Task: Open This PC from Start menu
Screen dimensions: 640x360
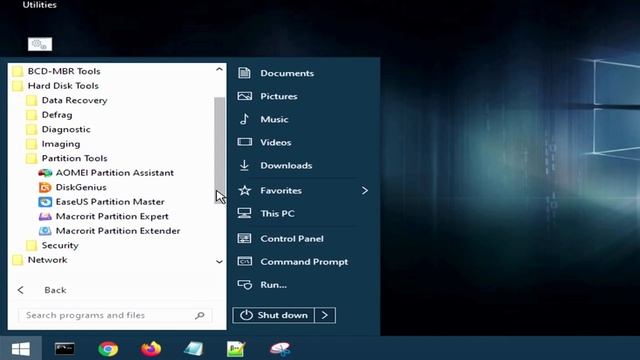Action: pyautogui.click(x=277, y=213)
